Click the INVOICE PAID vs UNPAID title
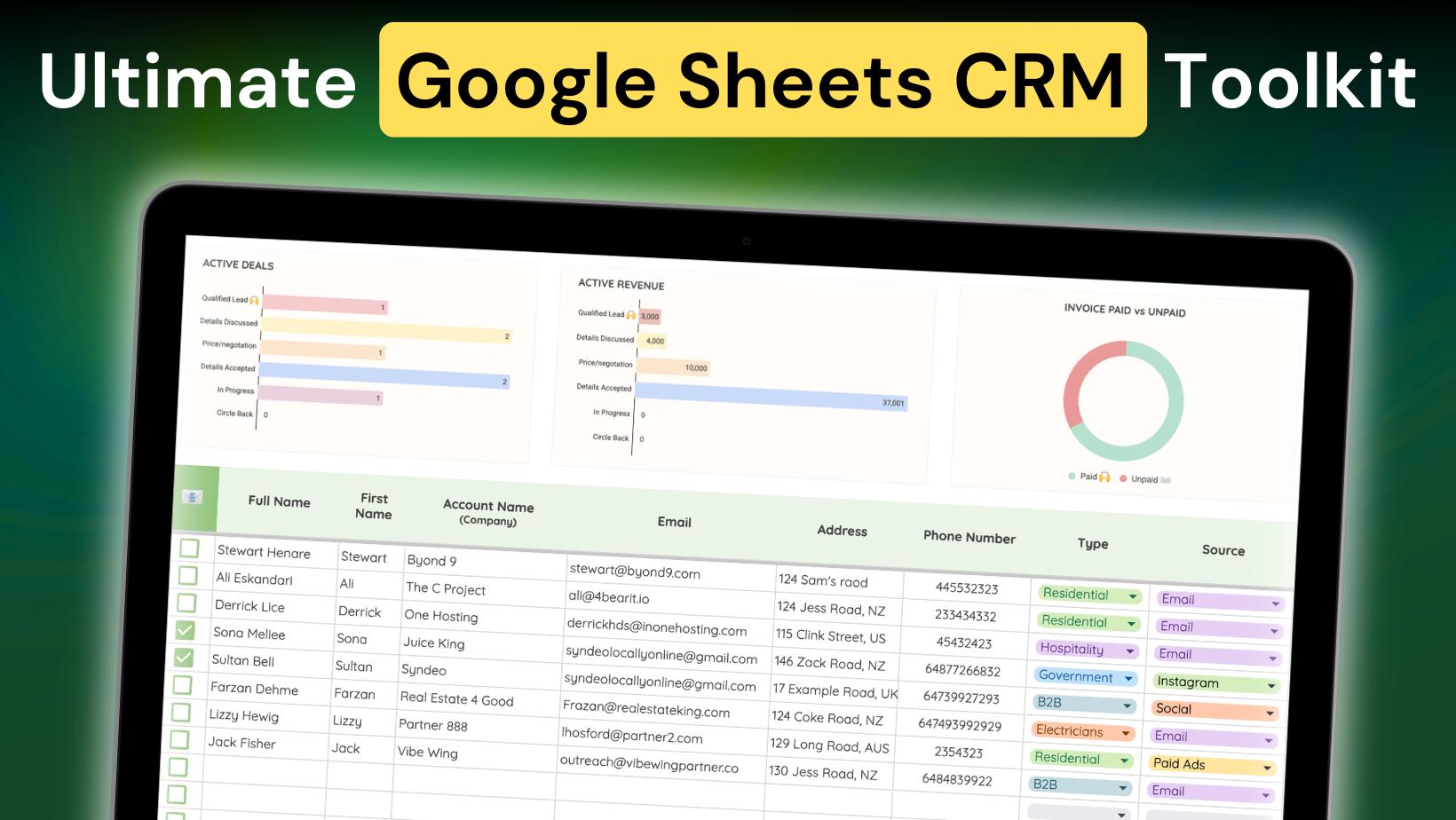 tap(1125, 310)
